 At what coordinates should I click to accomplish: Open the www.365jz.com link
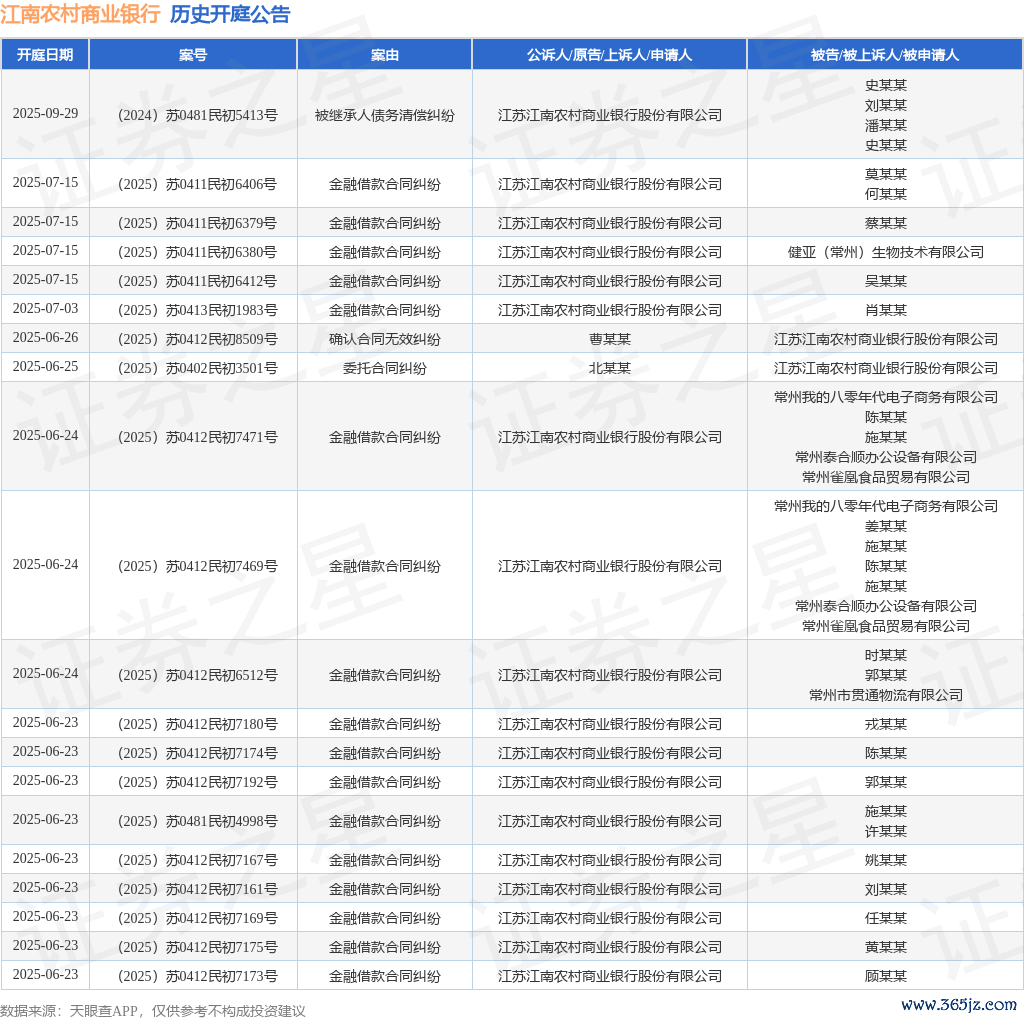[959, 1004]
